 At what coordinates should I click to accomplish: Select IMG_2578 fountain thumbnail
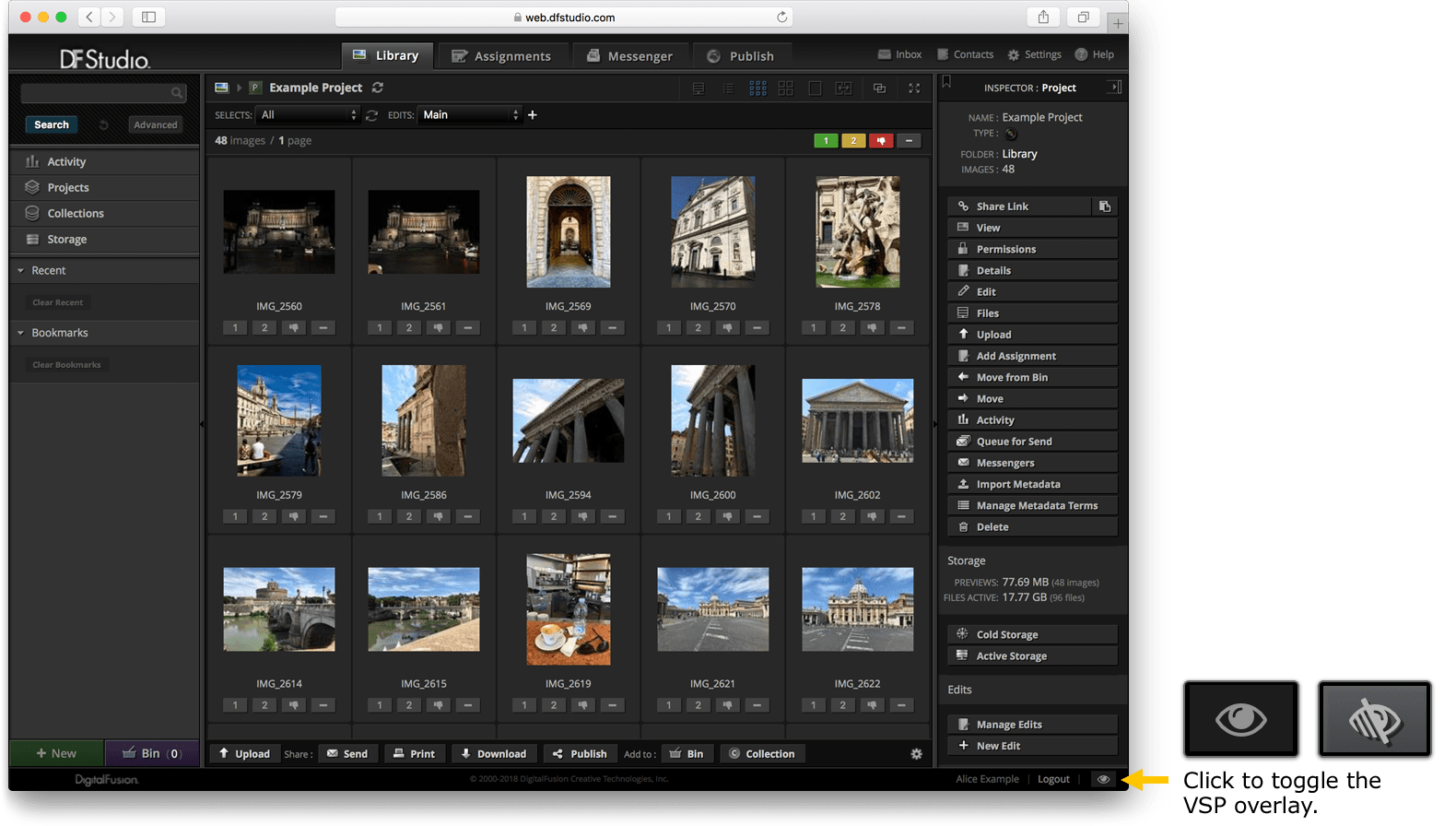coord(857,231)
